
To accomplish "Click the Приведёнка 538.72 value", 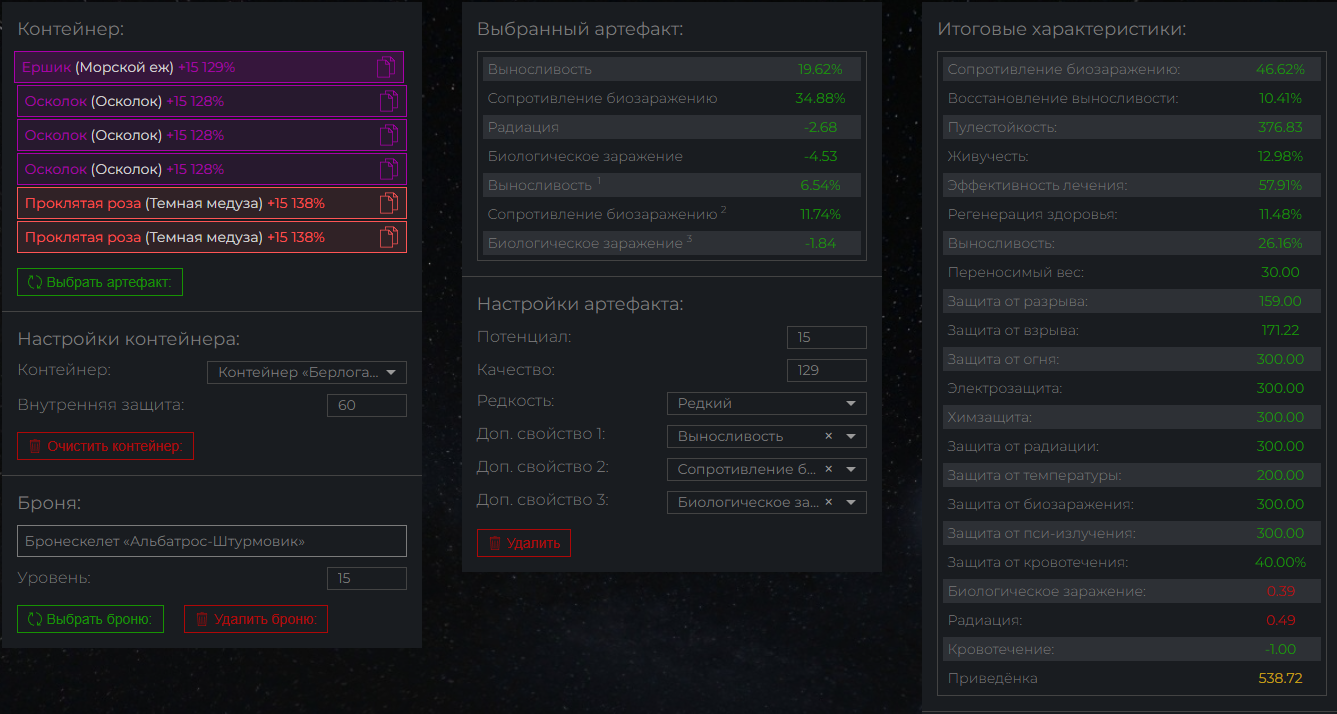I will [x=1280, y=679].
